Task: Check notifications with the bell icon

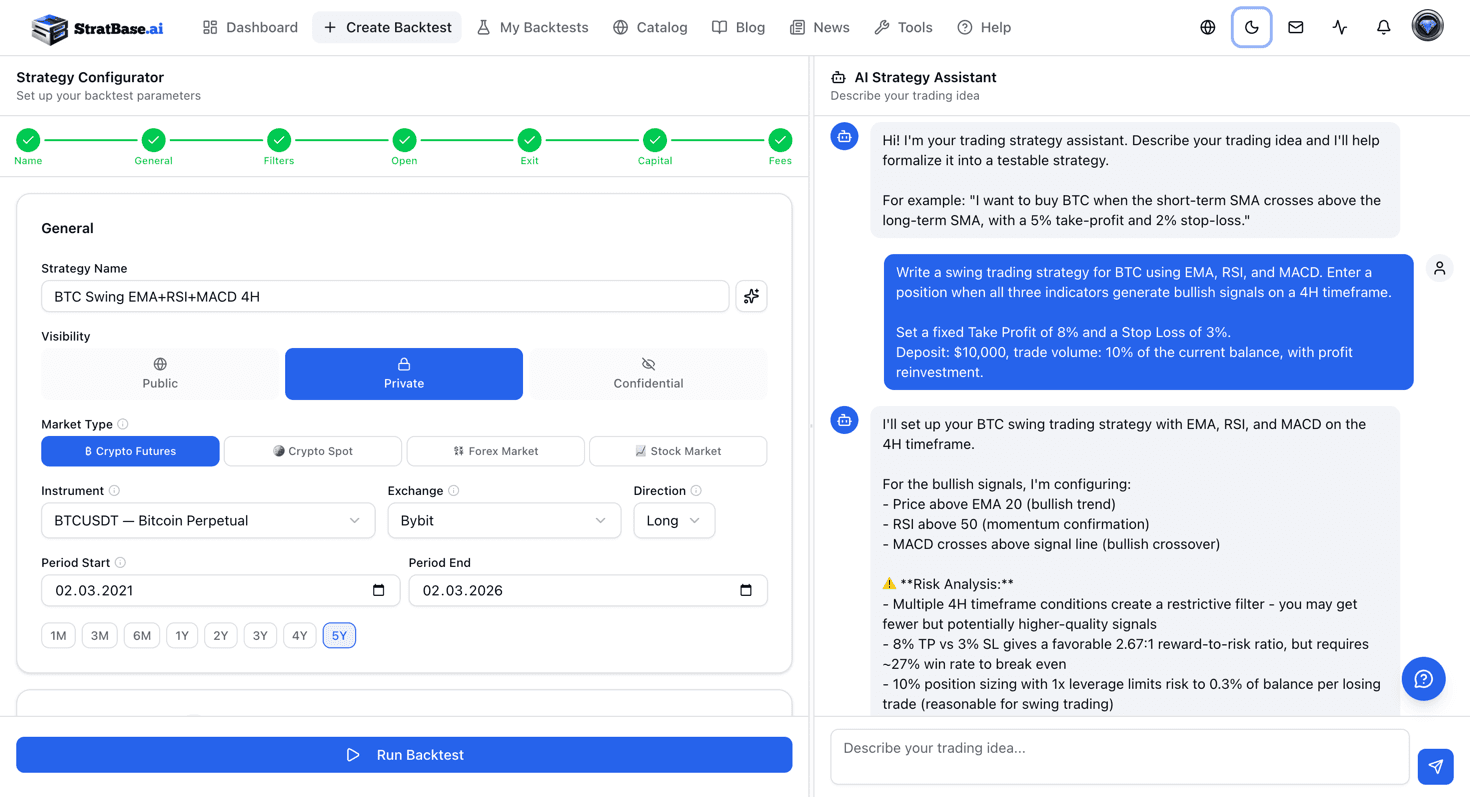Action: 1383,27
